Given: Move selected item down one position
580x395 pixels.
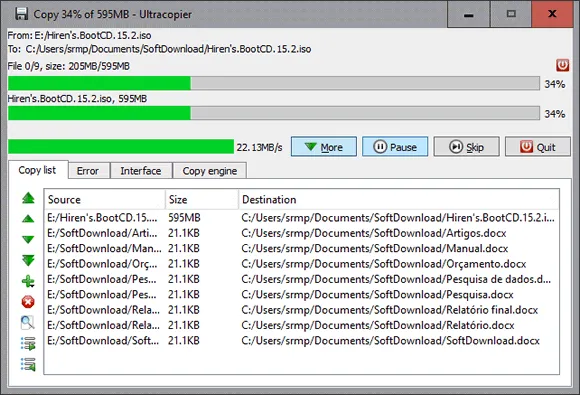Looking at the screenshot, I should tap(28, 239).
